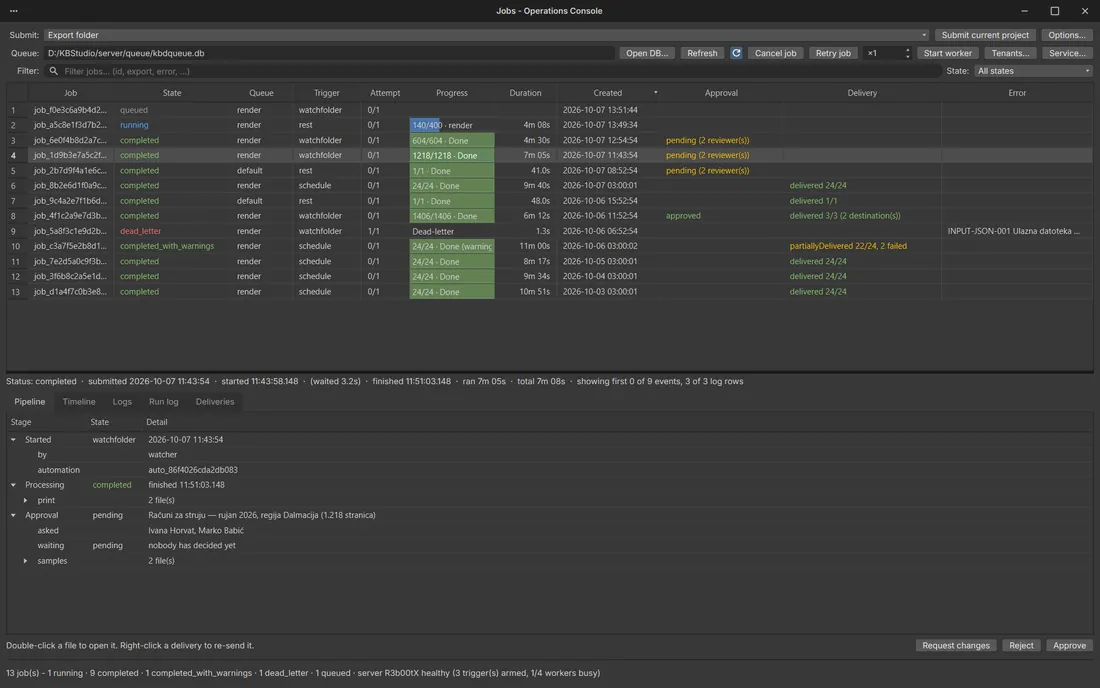Cancel the selected job
1100x688 pixels.
(775, 53)
